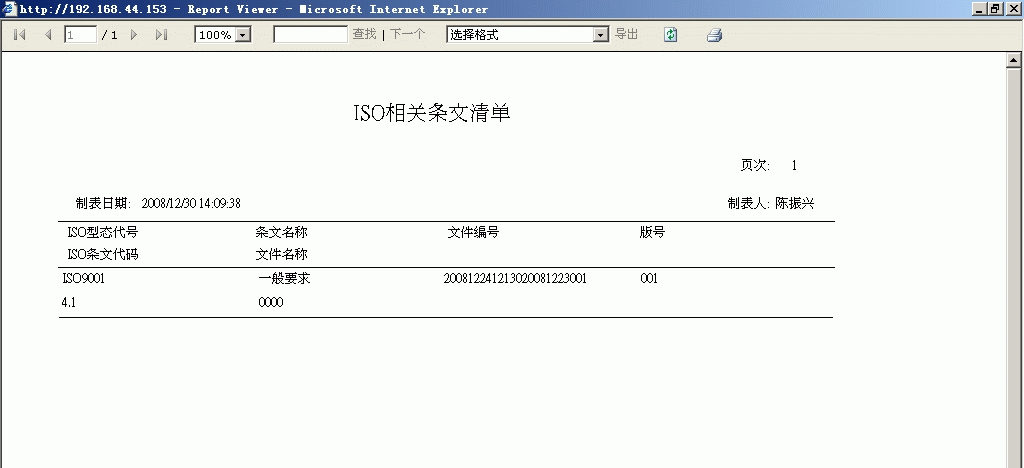Click the scrollbar up arrow
Viewport: 1024px width, 468px height.
[1012, 61]
